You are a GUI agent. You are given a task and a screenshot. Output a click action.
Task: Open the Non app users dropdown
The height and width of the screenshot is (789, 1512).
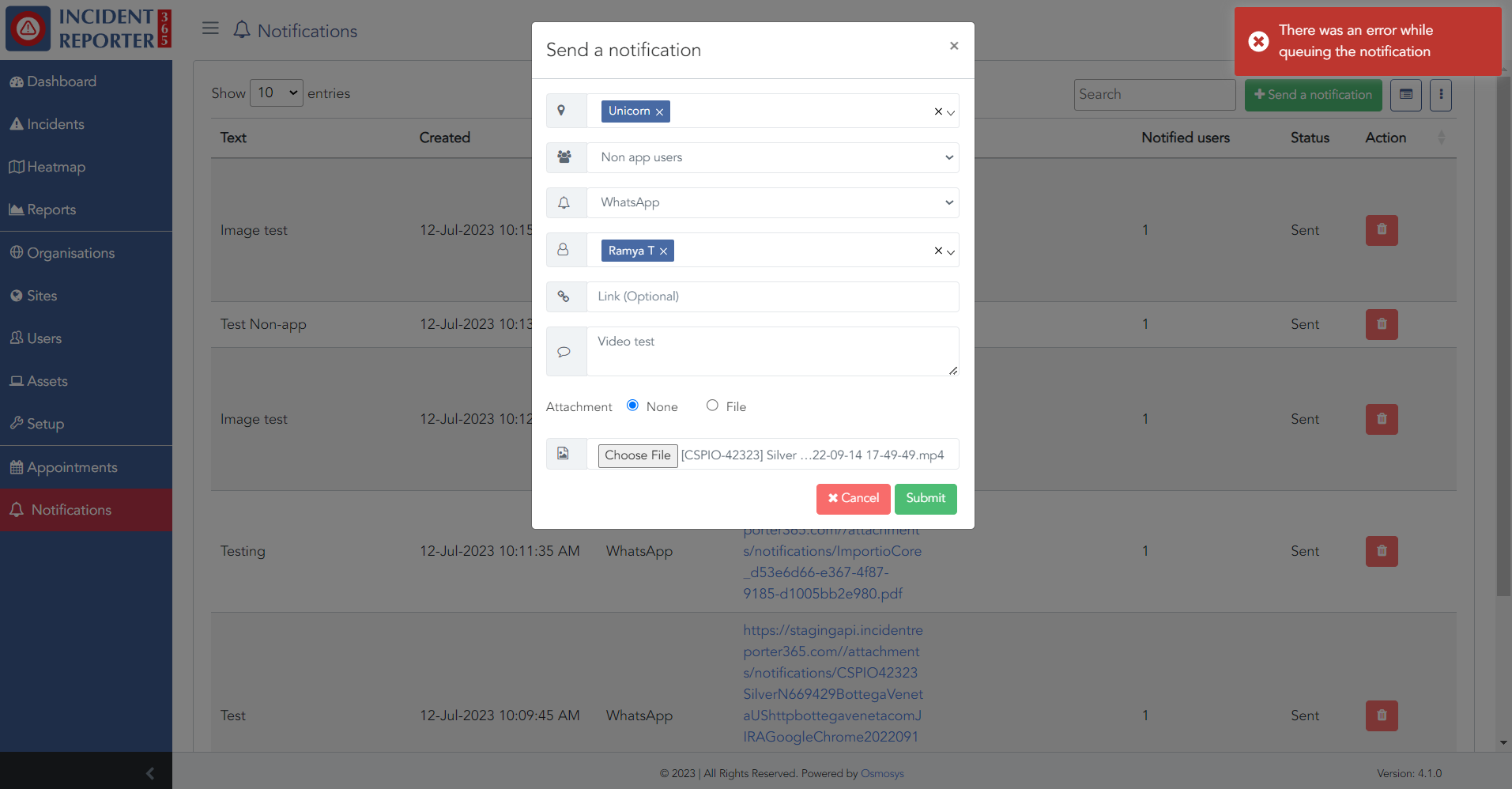pos(772,157)
